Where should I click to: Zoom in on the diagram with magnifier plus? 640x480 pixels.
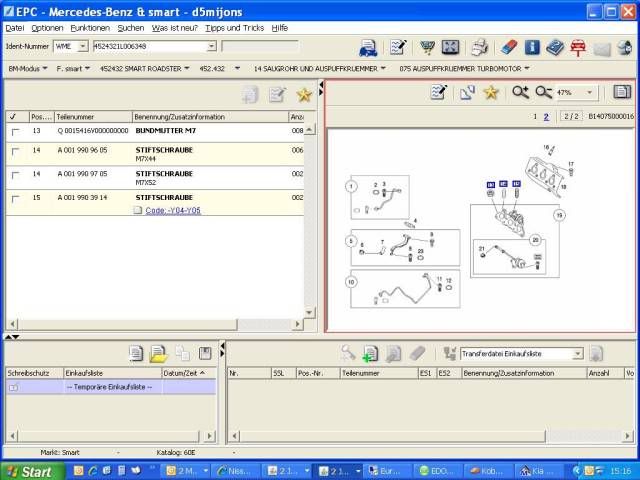[520, 93]
